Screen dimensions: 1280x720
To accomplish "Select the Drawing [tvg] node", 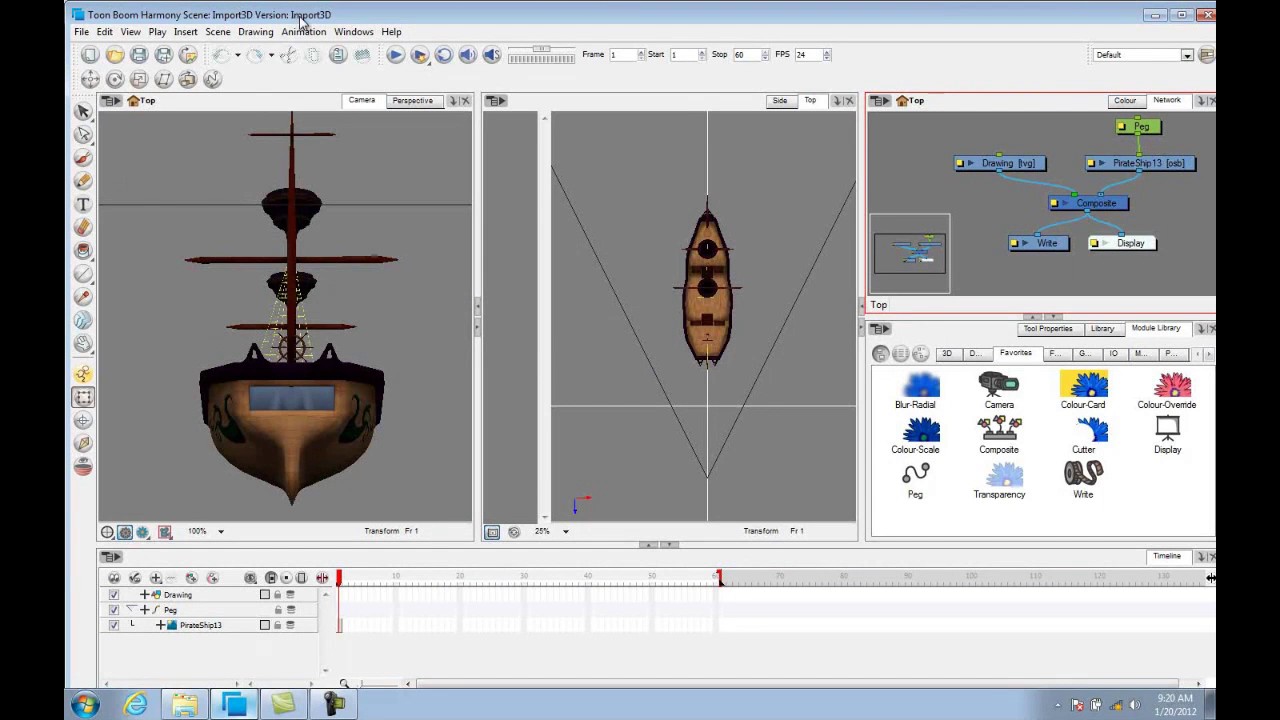I will point(1000,163).
